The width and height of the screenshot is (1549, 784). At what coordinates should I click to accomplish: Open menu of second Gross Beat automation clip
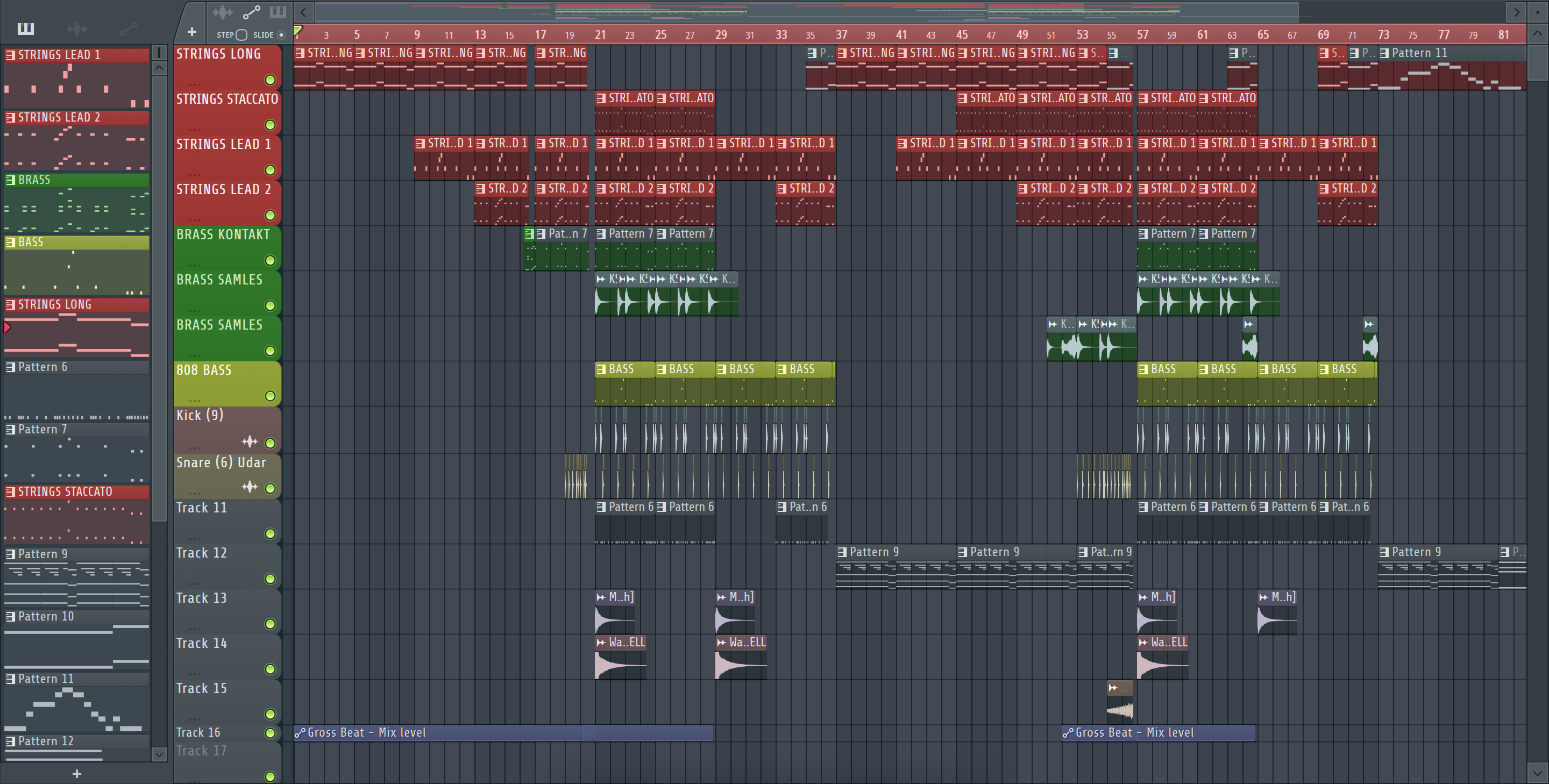tap(1068, 733)
